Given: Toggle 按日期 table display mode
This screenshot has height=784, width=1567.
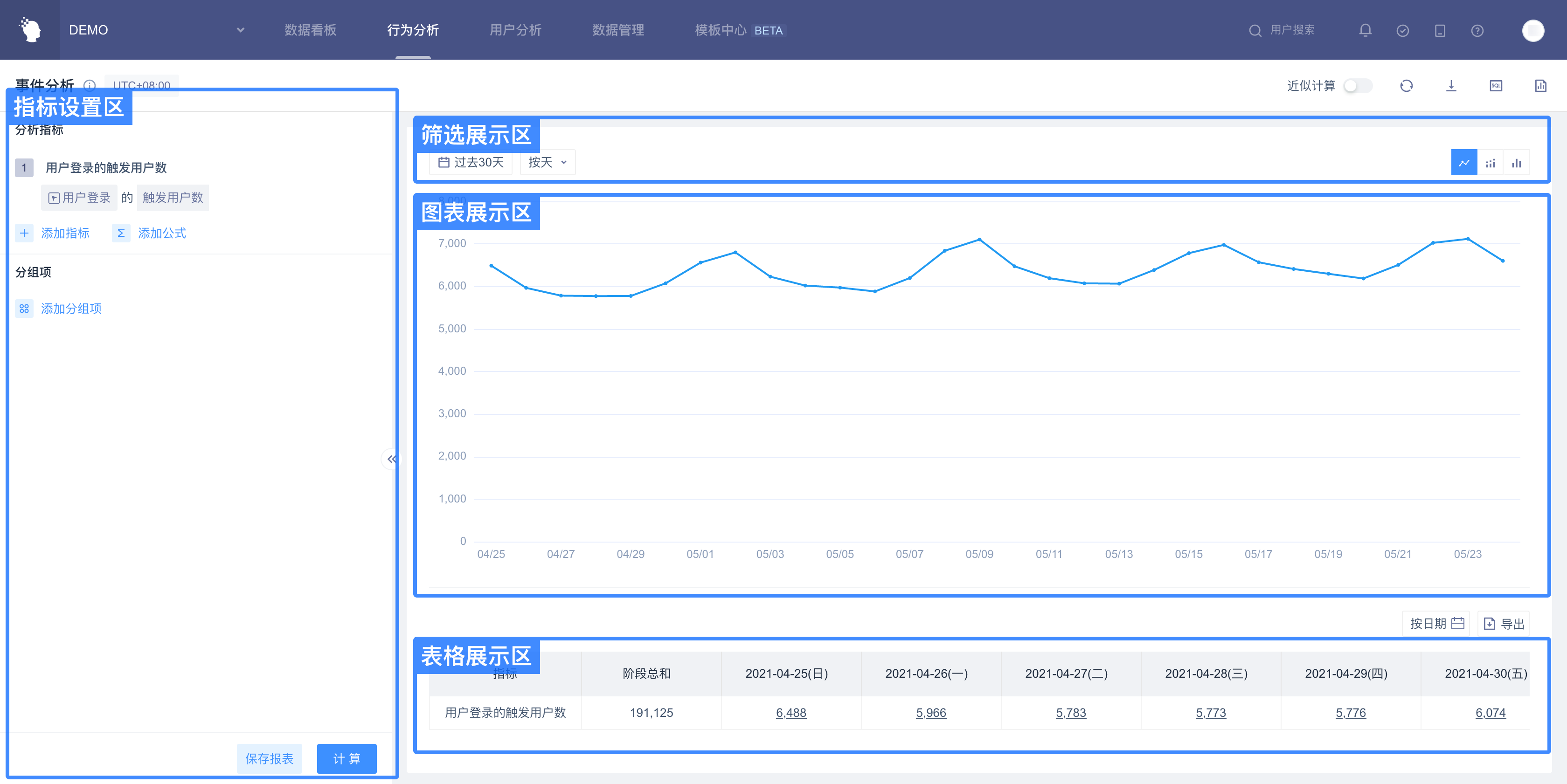Looking at the screenshot, I should [x=1435, y=624].
